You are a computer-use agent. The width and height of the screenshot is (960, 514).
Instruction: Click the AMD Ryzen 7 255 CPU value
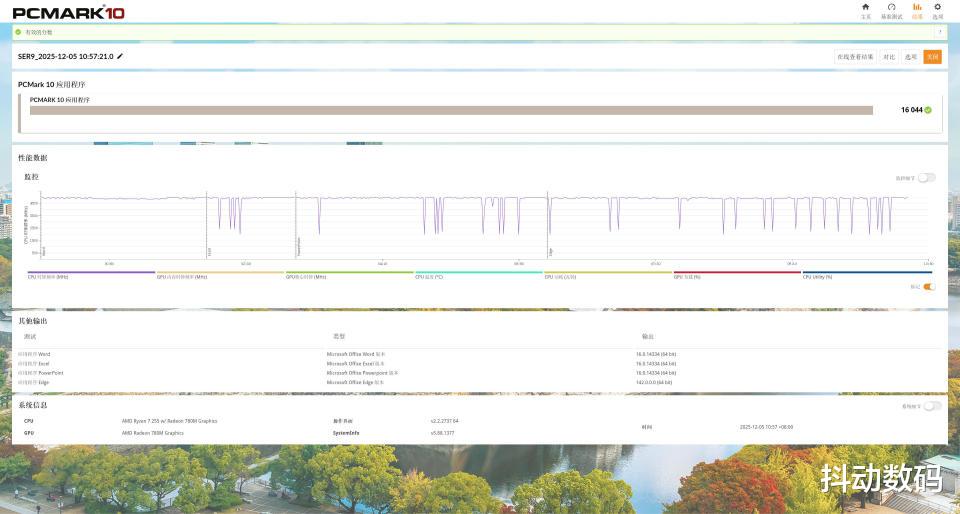pos(169,421)
